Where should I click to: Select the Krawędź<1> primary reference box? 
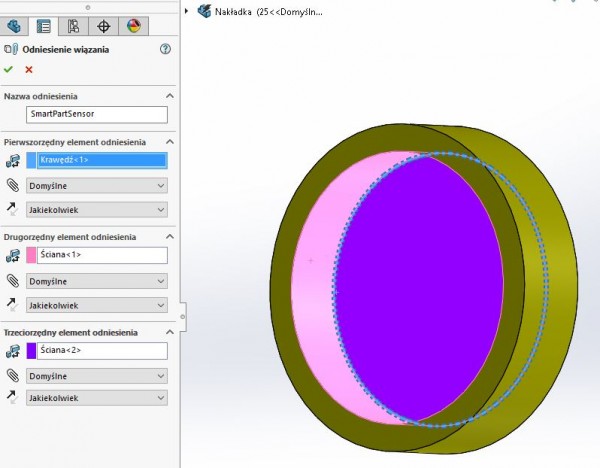[x=101, y=160]
